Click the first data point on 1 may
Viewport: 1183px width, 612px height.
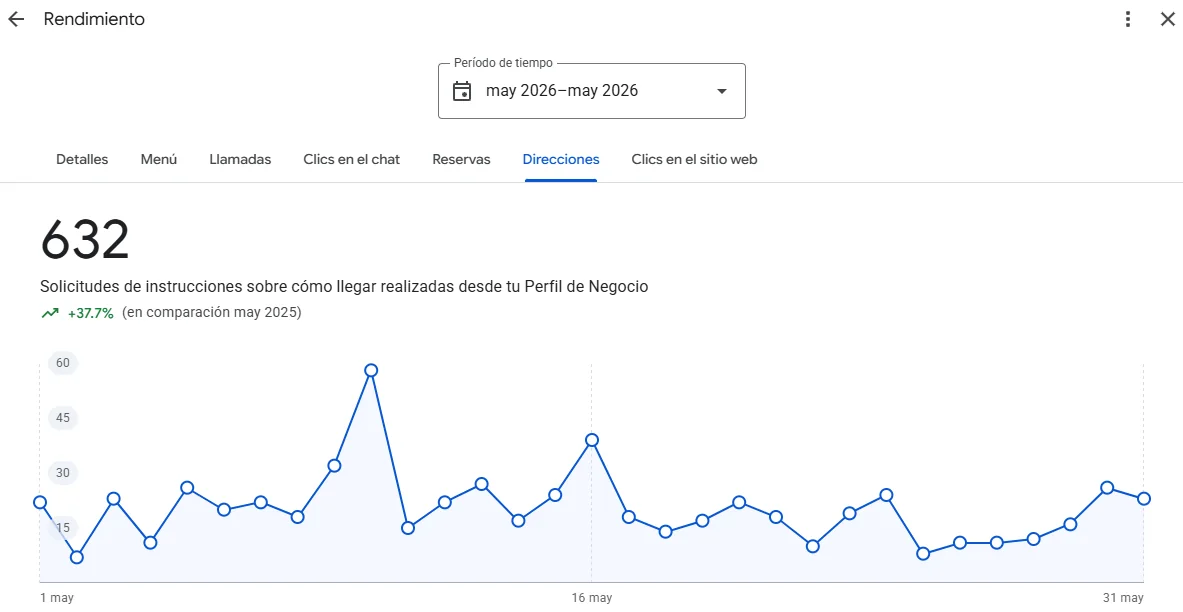40,503
